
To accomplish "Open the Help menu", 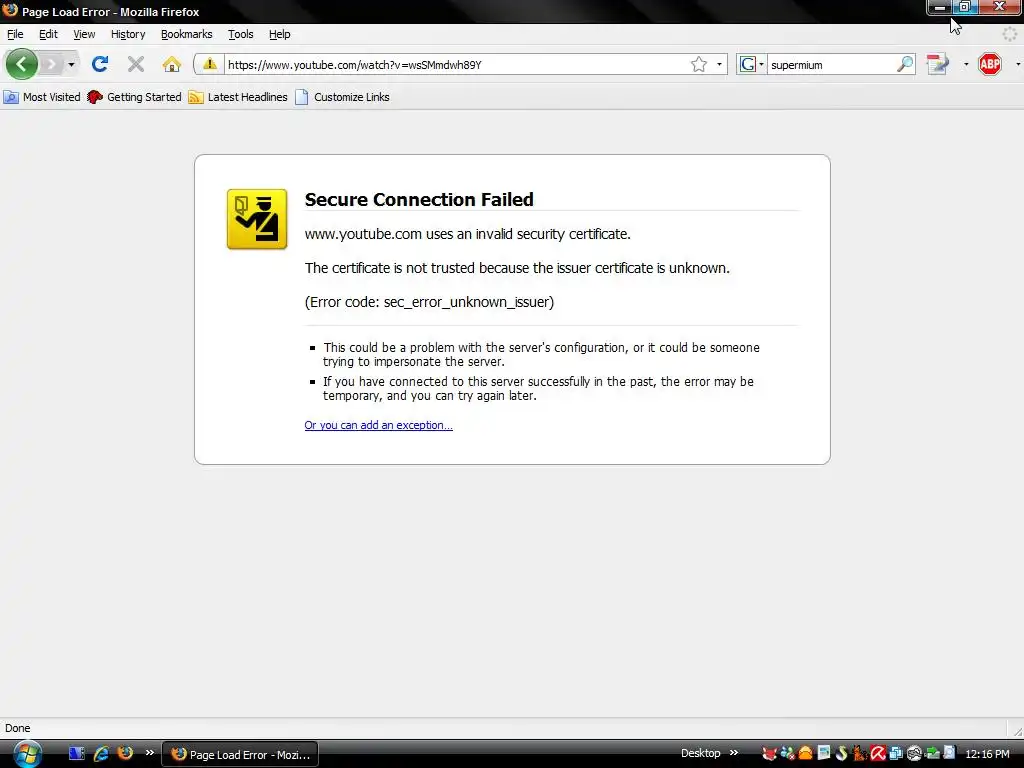I will click(x=280, y=34).
